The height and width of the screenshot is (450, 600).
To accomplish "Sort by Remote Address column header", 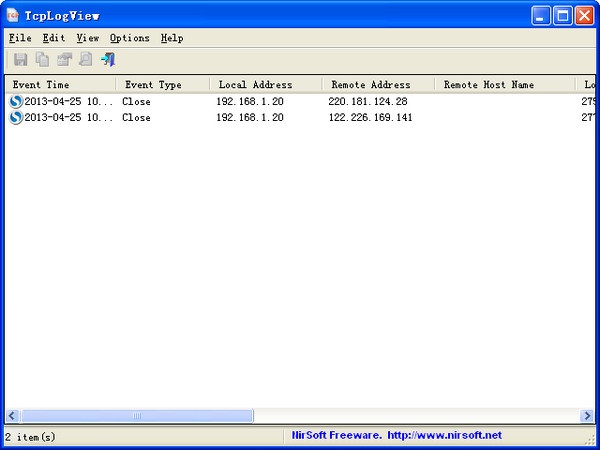I will (x=378, y=85).
